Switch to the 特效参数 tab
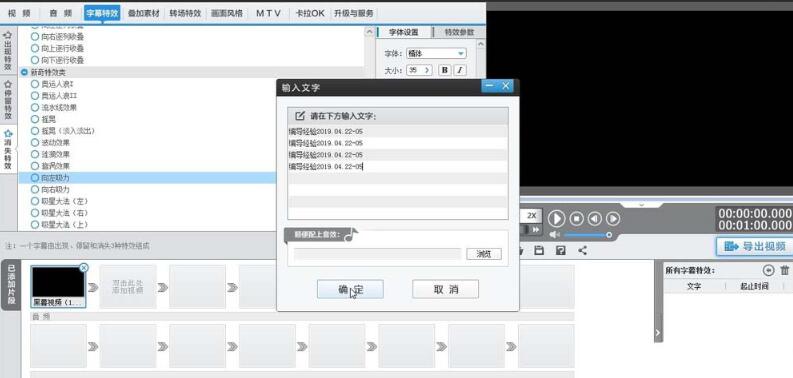This screenshot has height=378, width=793. tap(459, 32)
